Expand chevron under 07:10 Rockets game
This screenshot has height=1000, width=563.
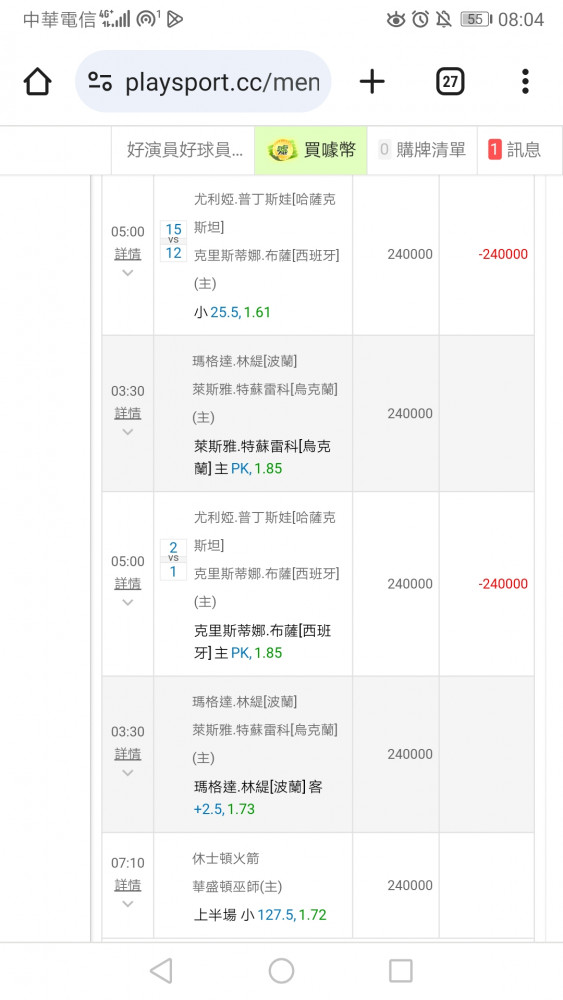tap(128, 904)
